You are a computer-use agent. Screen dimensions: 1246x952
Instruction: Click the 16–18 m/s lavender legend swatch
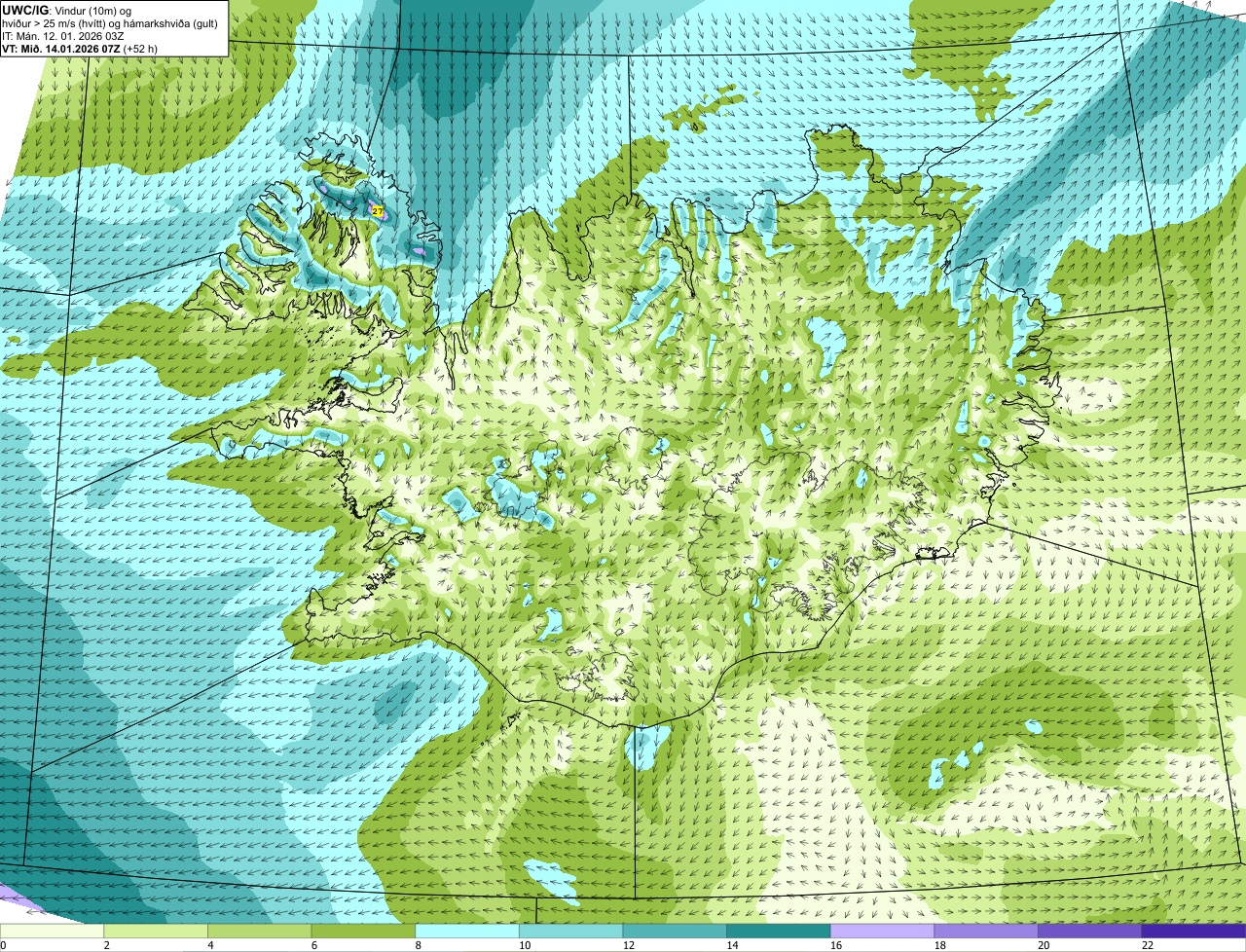(883, 931)
